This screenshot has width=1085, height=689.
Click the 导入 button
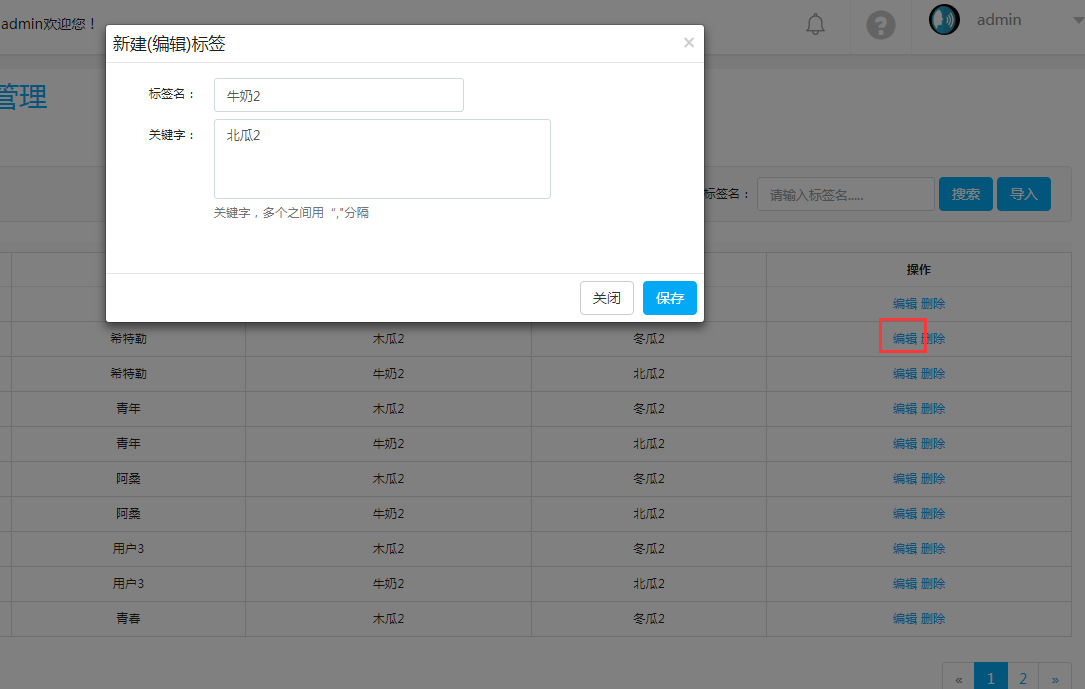point(1023,194)
